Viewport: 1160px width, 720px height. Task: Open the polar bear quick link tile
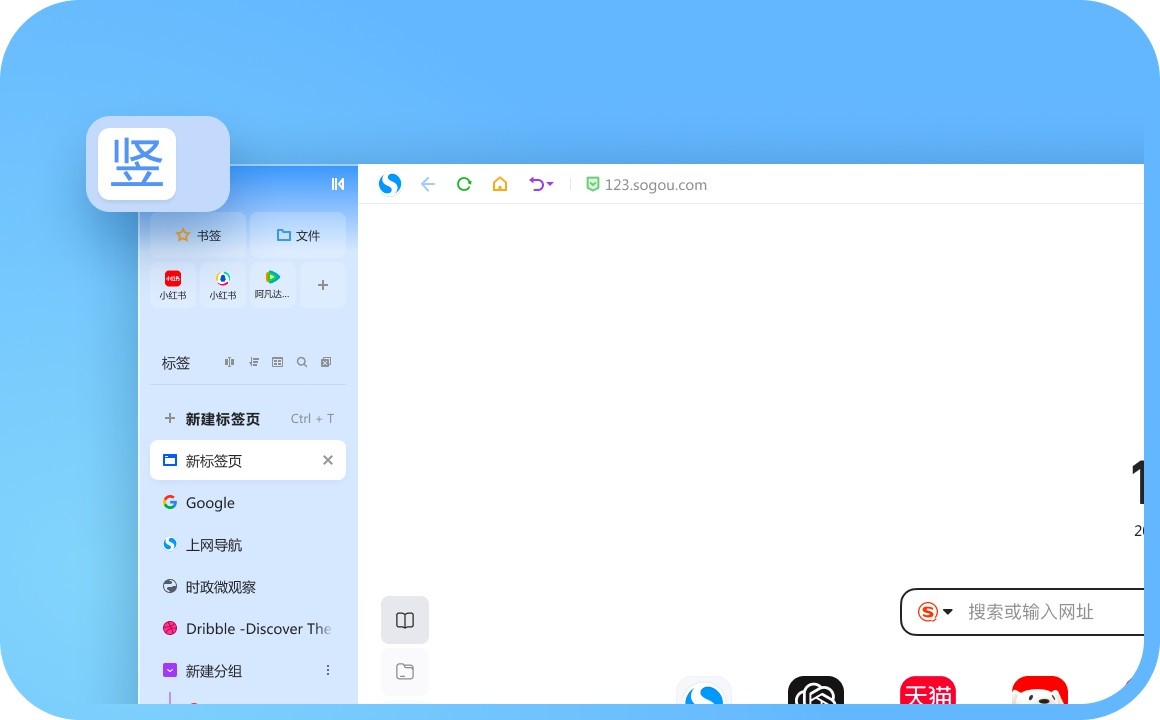click(1039, 690)
